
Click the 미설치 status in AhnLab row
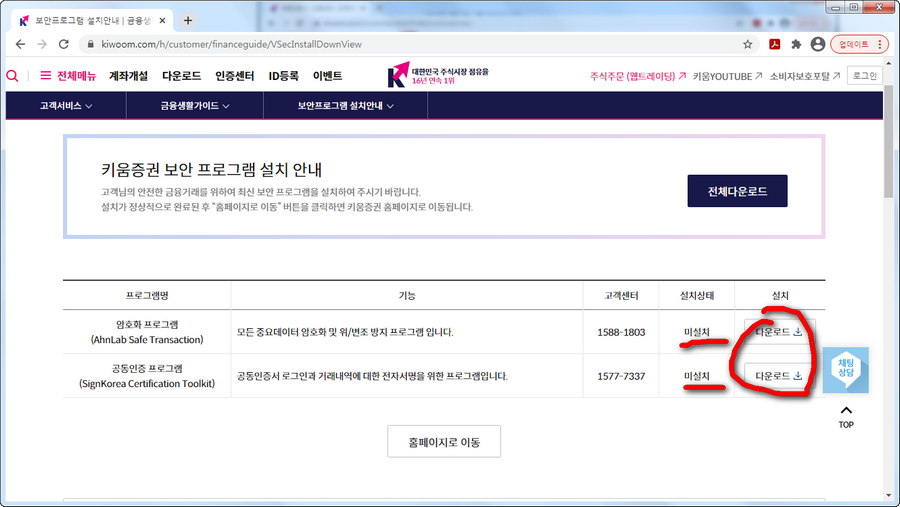697,332
